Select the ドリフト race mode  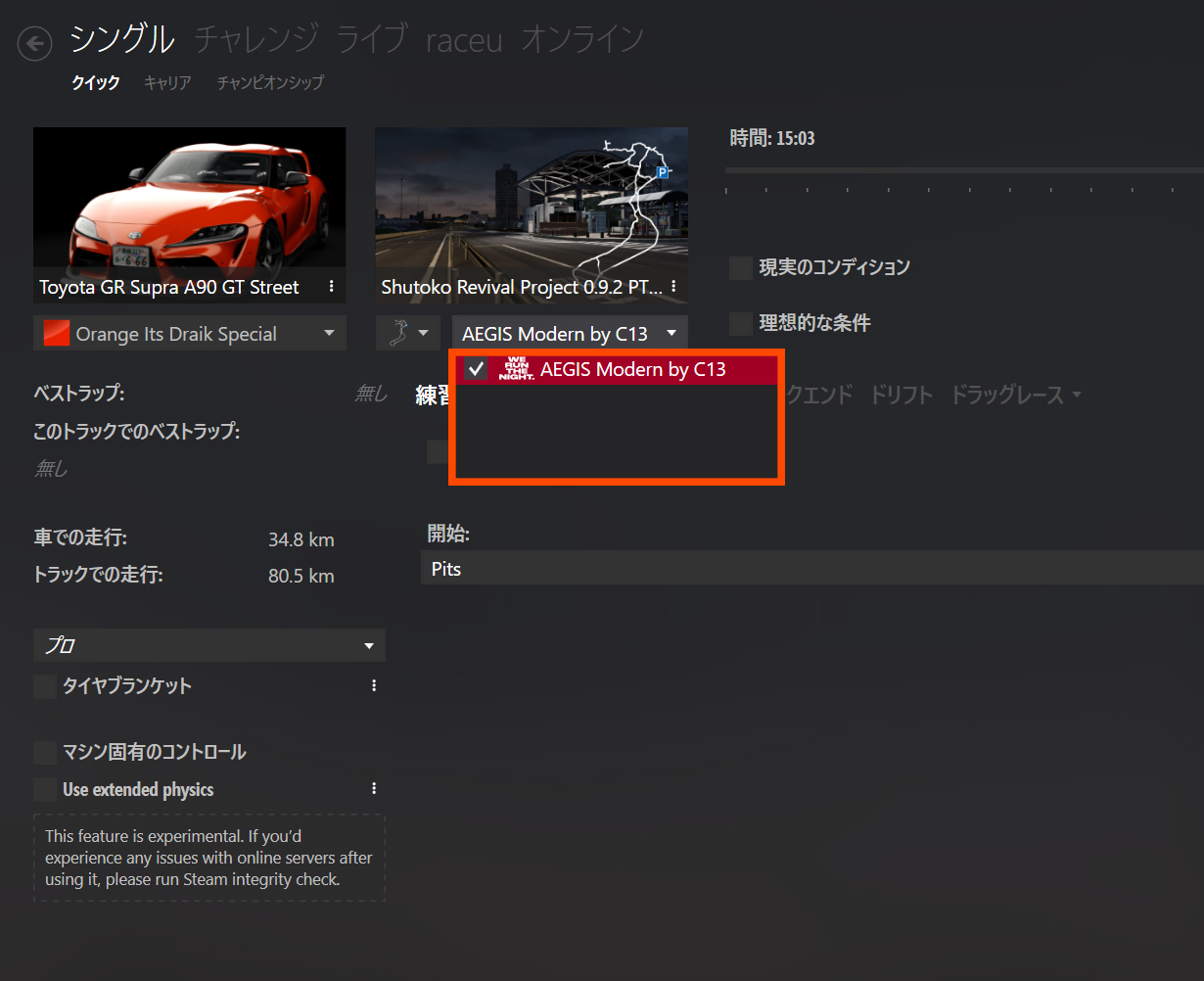(902, 396)
